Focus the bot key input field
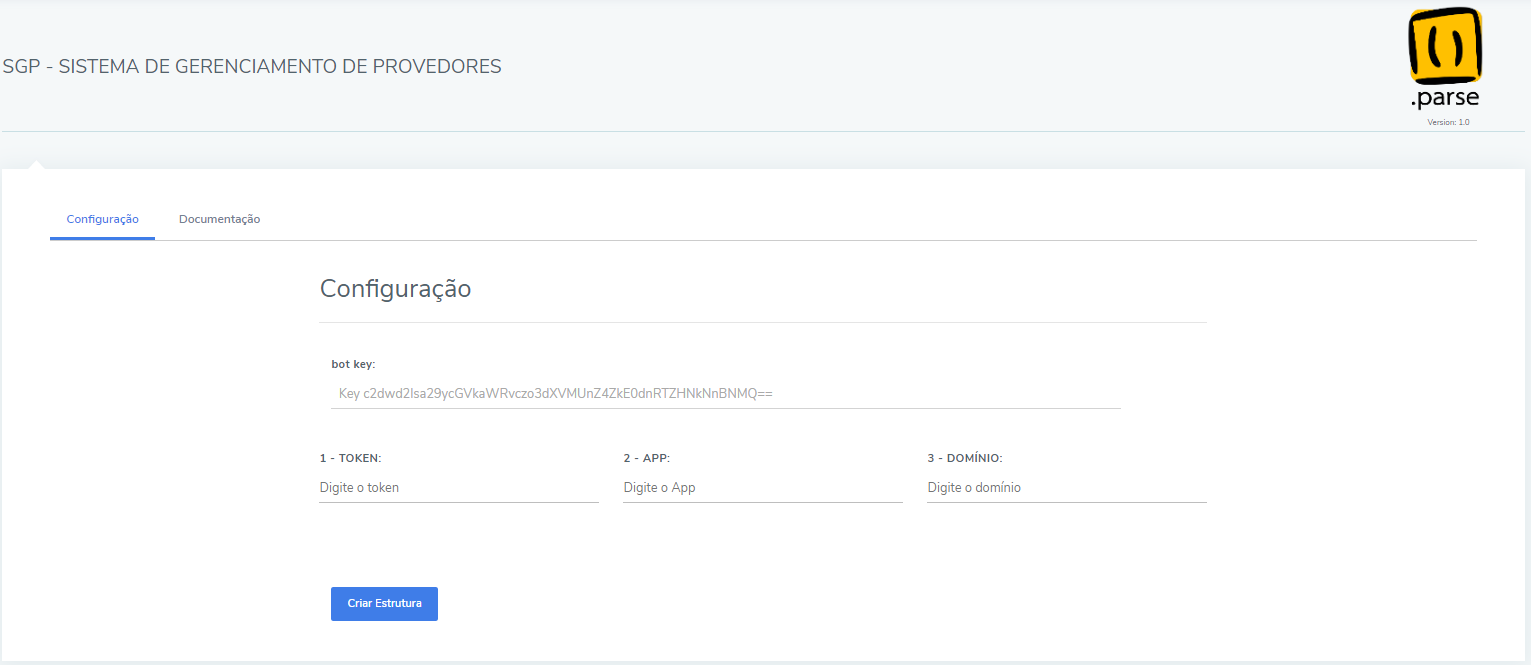This screenshot has width=1531, height=665. 725,394
